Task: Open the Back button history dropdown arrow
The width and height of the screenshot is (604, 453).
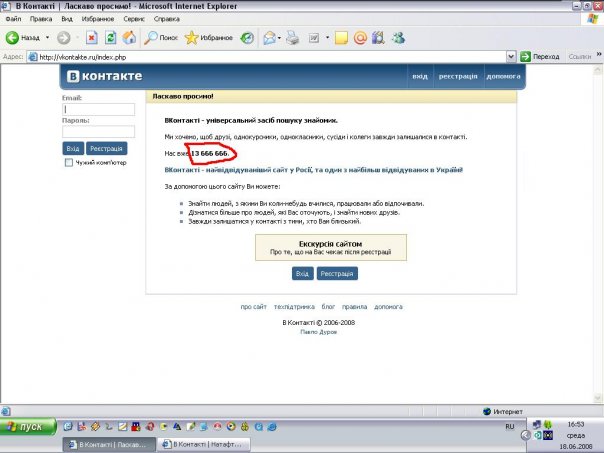Action: tap(45, 38)
